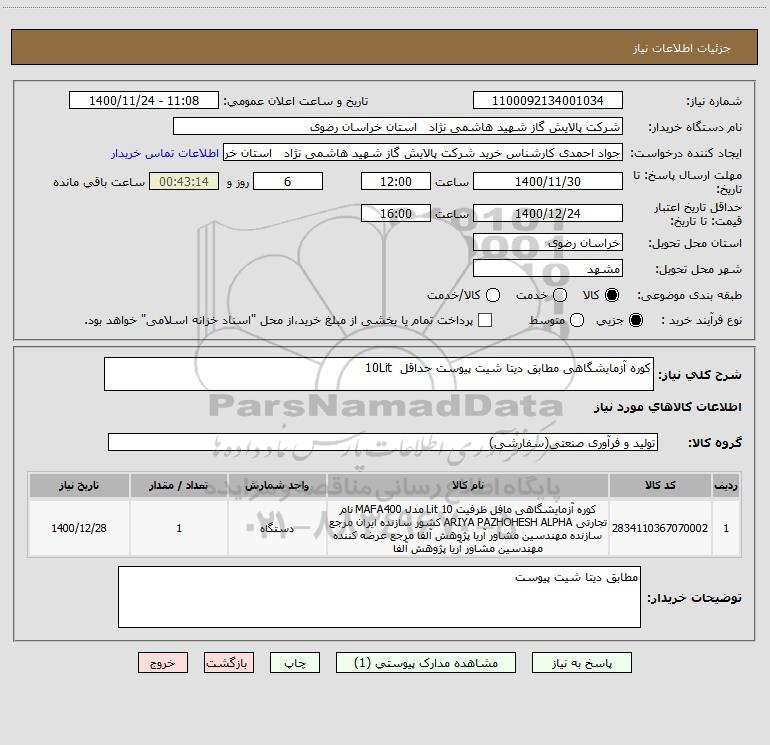Click the remaining time counter 00:43:14
Viewport: 770px width, 745px height.
(184, 182)
